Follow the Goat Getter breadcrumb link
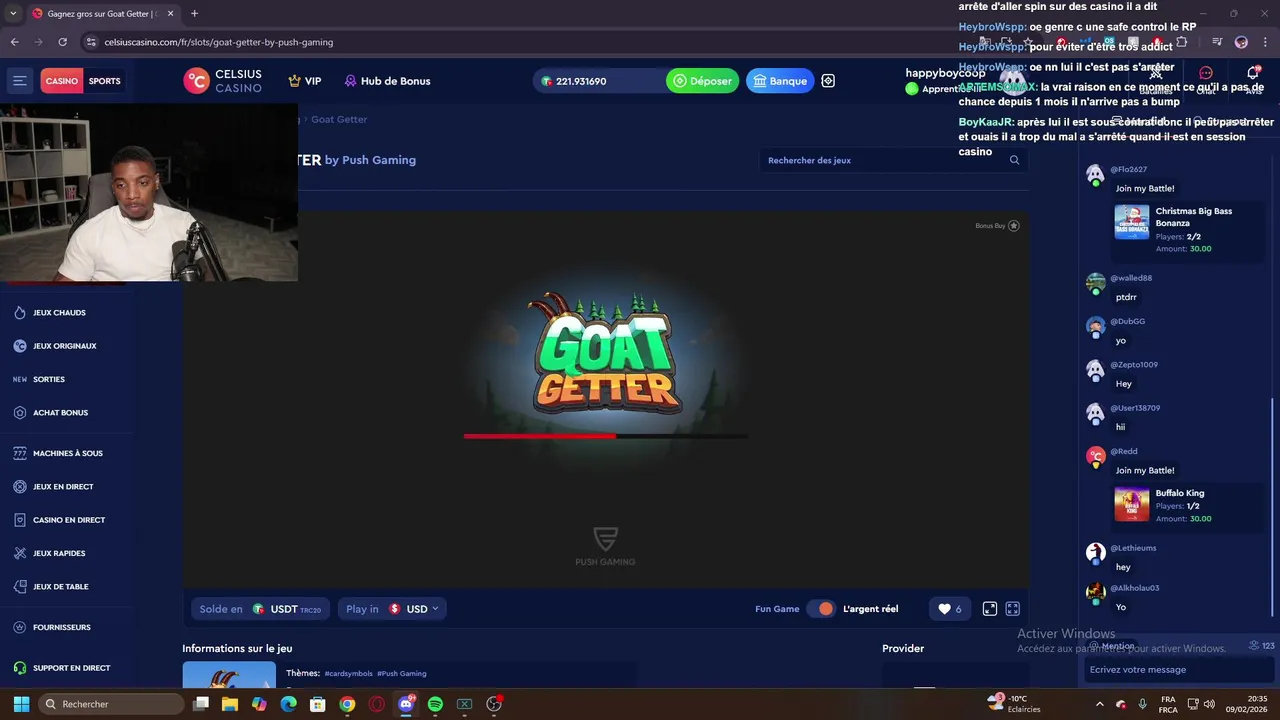The image size is (1280, 720). click(339, 119)
